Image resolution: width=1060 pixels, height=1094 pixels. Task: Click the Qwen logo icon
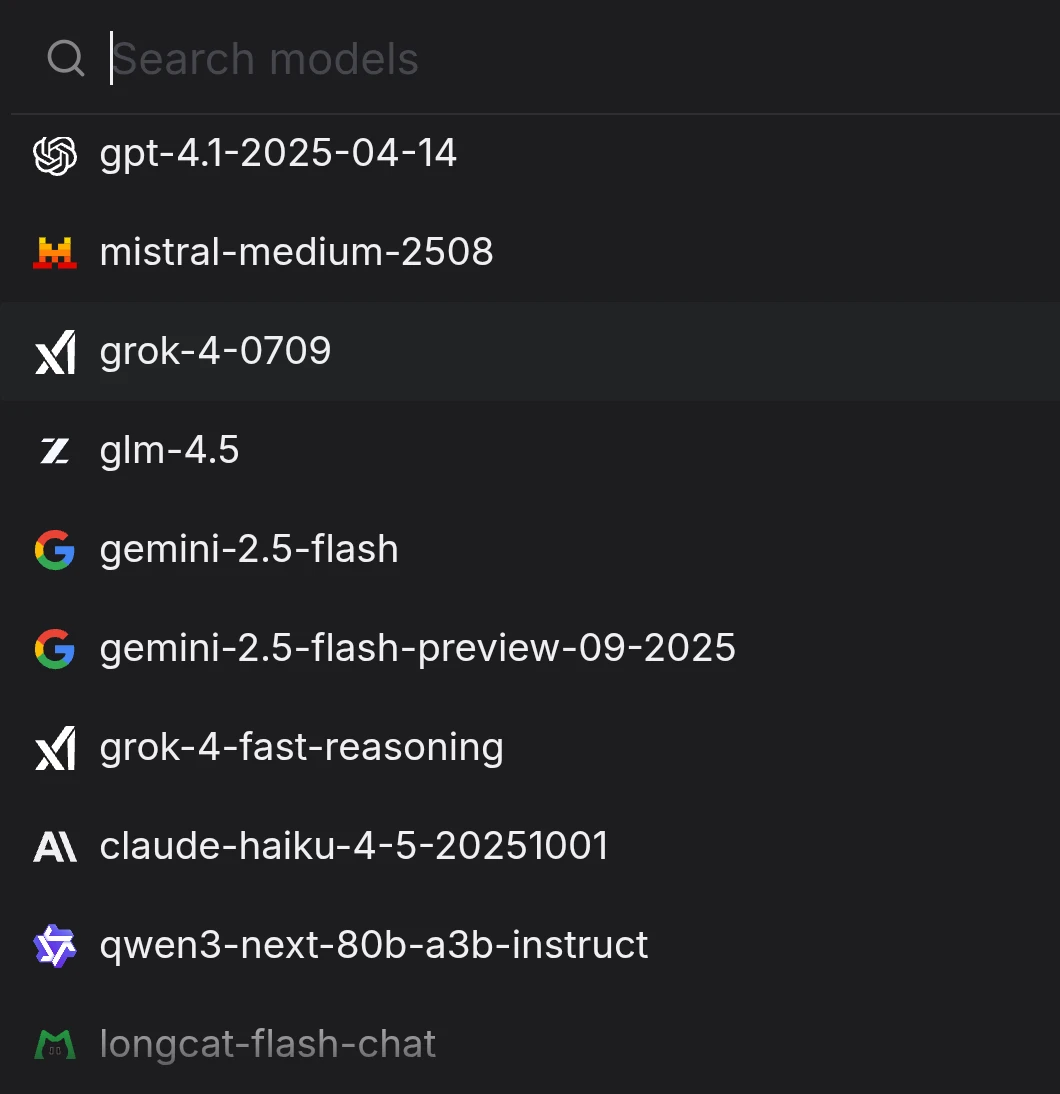[x=55, y=946]
